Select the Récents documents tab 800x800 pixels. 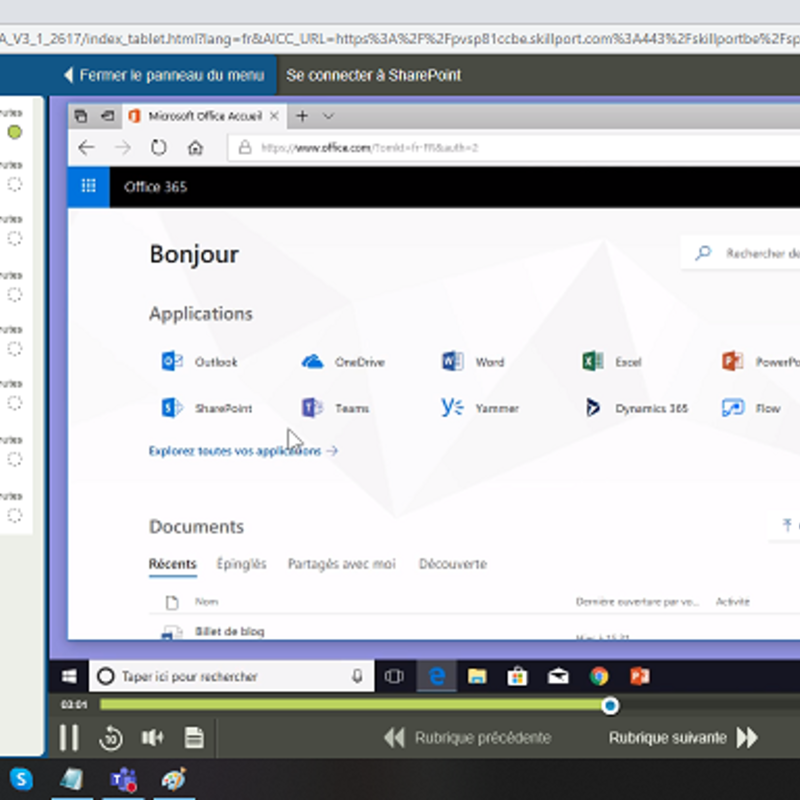click(x=172, y=564)
